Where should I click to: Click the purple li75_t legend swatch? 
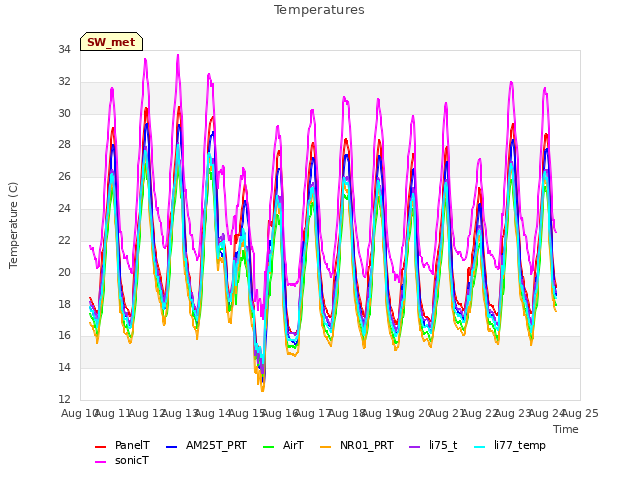[415, 447]
